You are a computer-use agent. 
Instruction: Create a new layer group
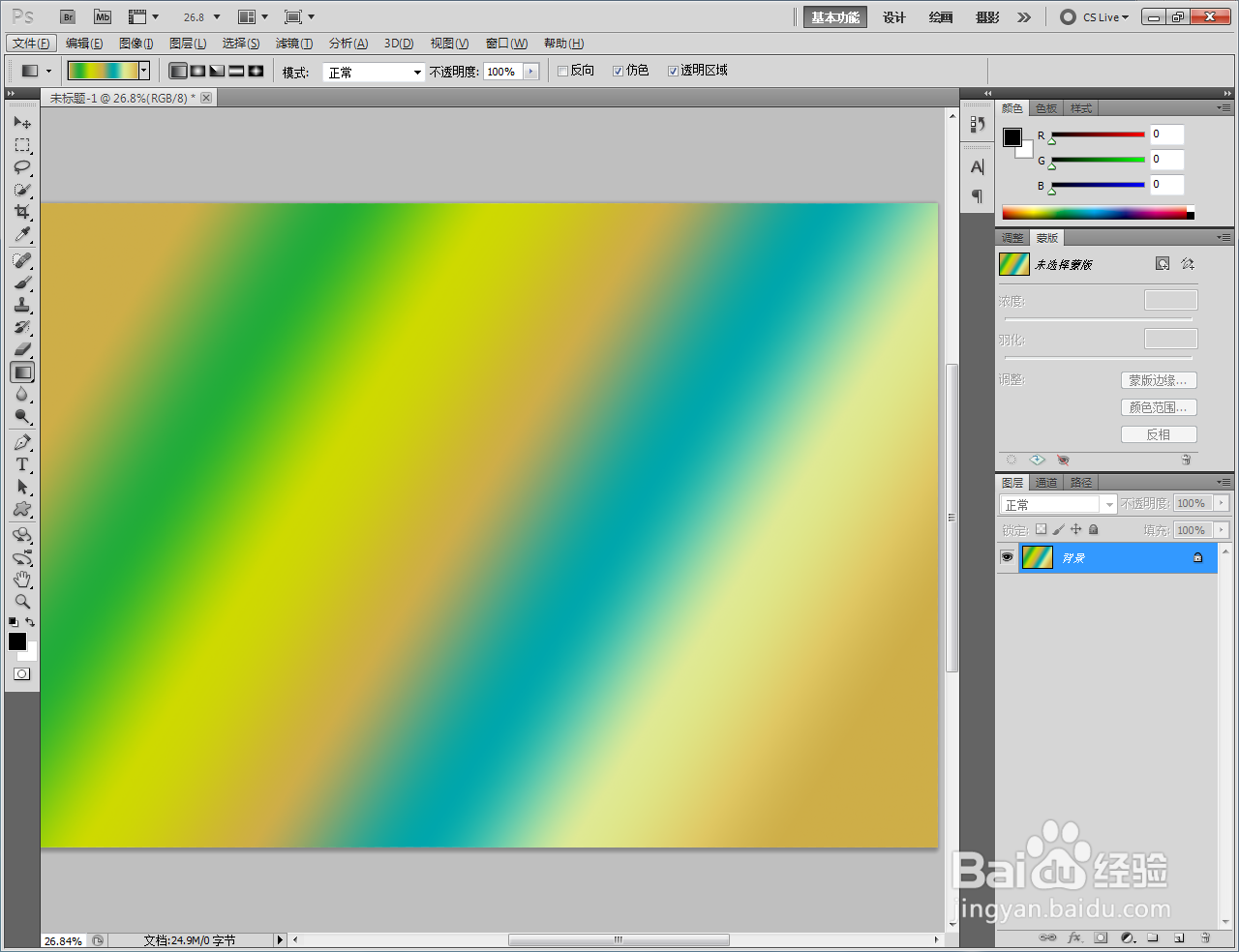click(1153, 937)
